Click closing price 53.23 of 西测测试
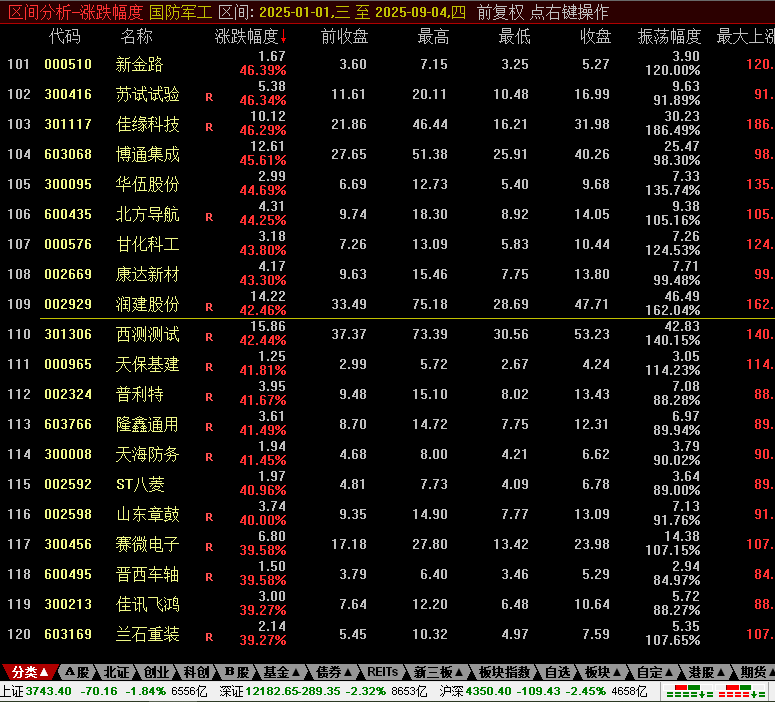The image size is (775, 702). pyautogui.click(x=592, y=334)
